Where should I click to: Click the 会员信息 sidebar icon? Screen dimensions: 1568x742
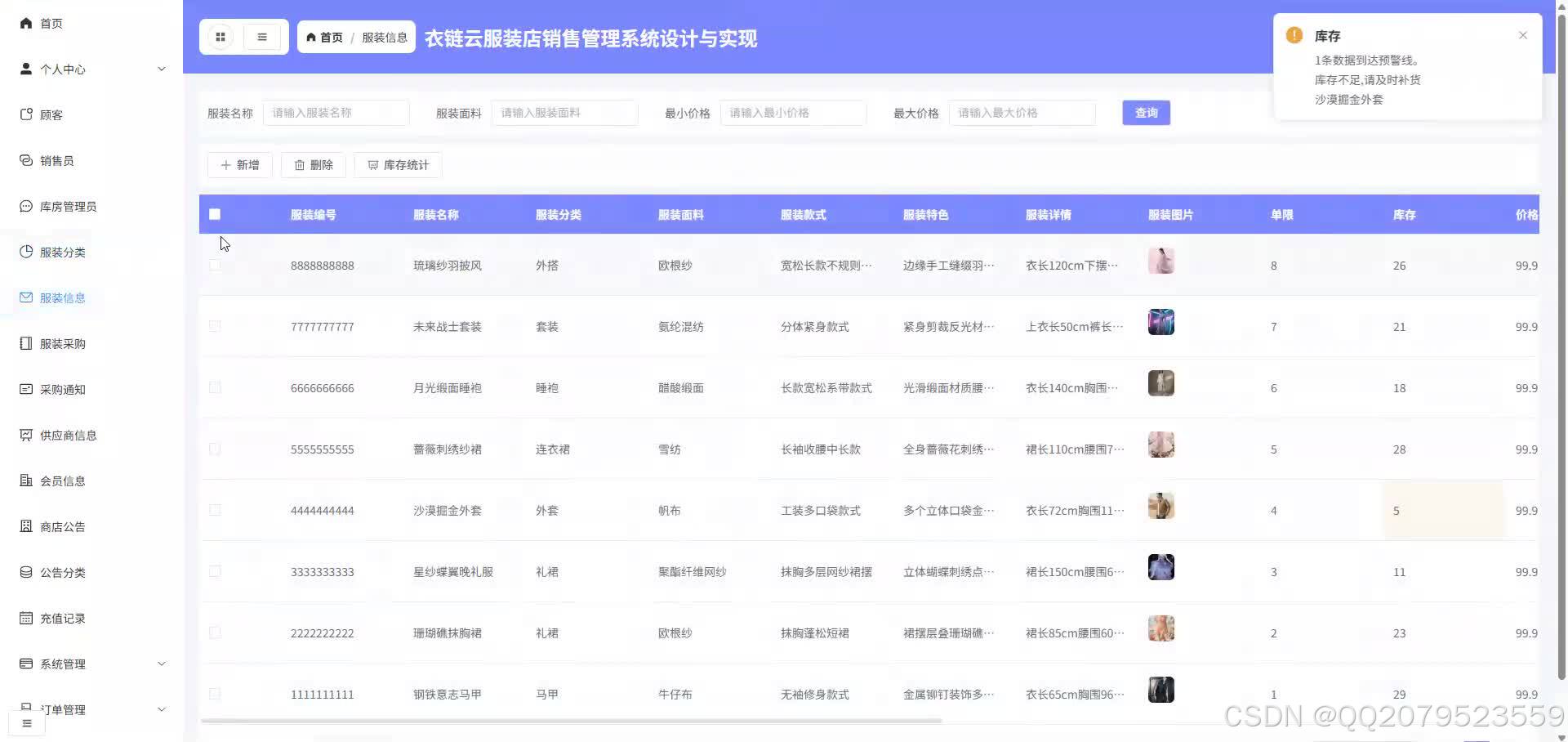26,481
